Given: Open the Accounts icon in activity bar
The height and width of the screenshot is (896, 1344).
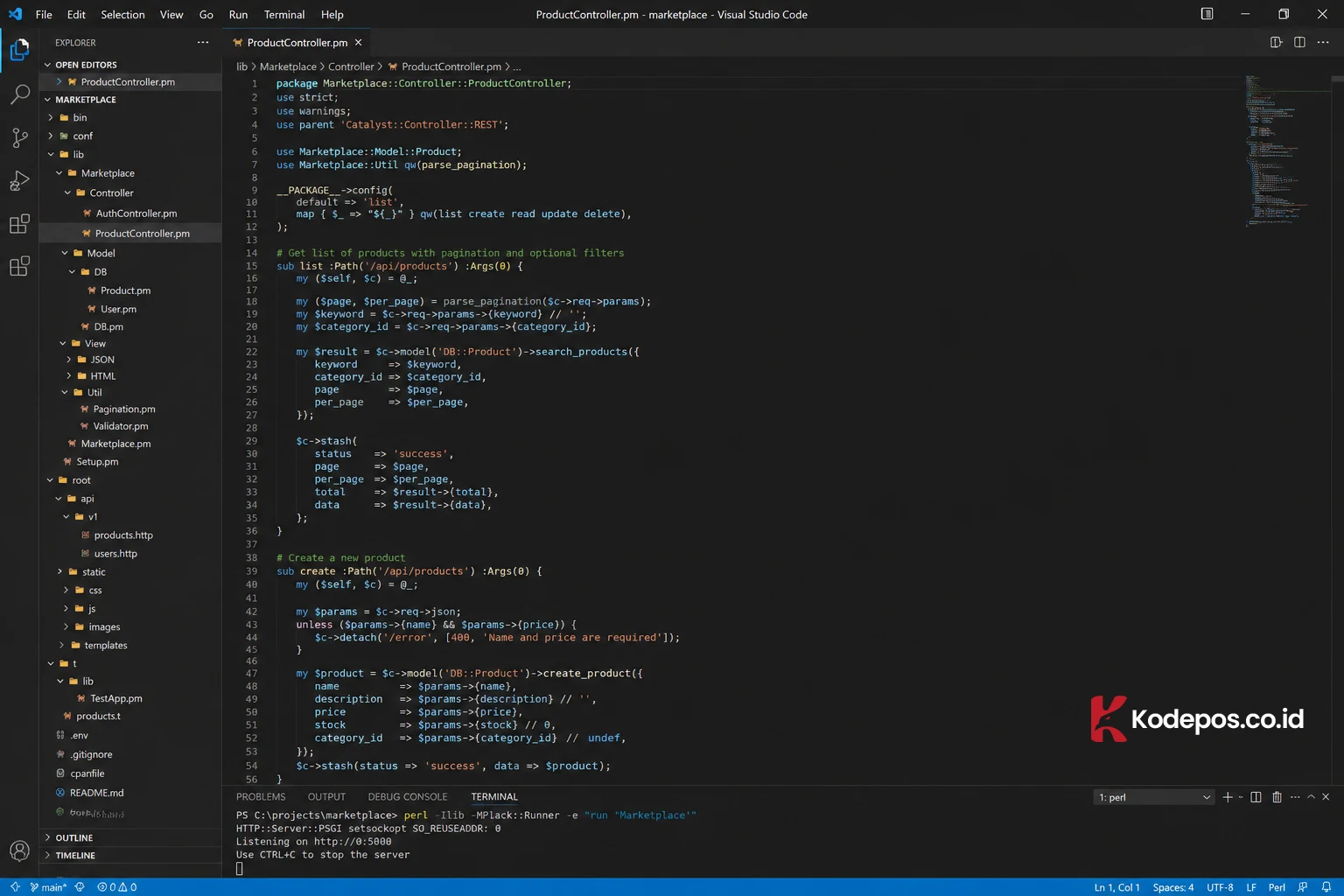Looking at the screenshot, I should click(x=19, y=850).
